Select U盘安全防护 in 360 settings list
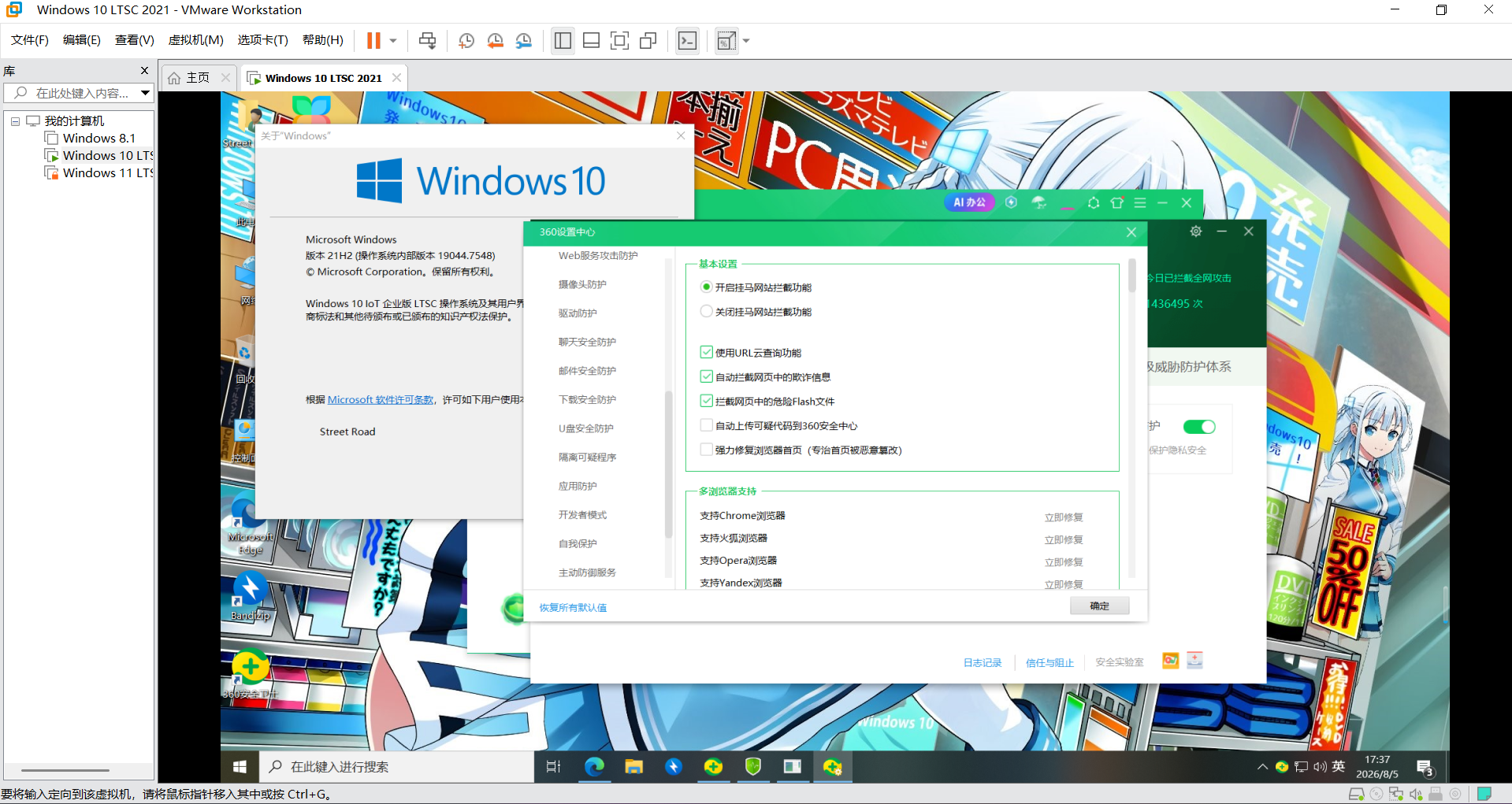This screenshot has width=1512, height=804. click(x=586, y=428)
